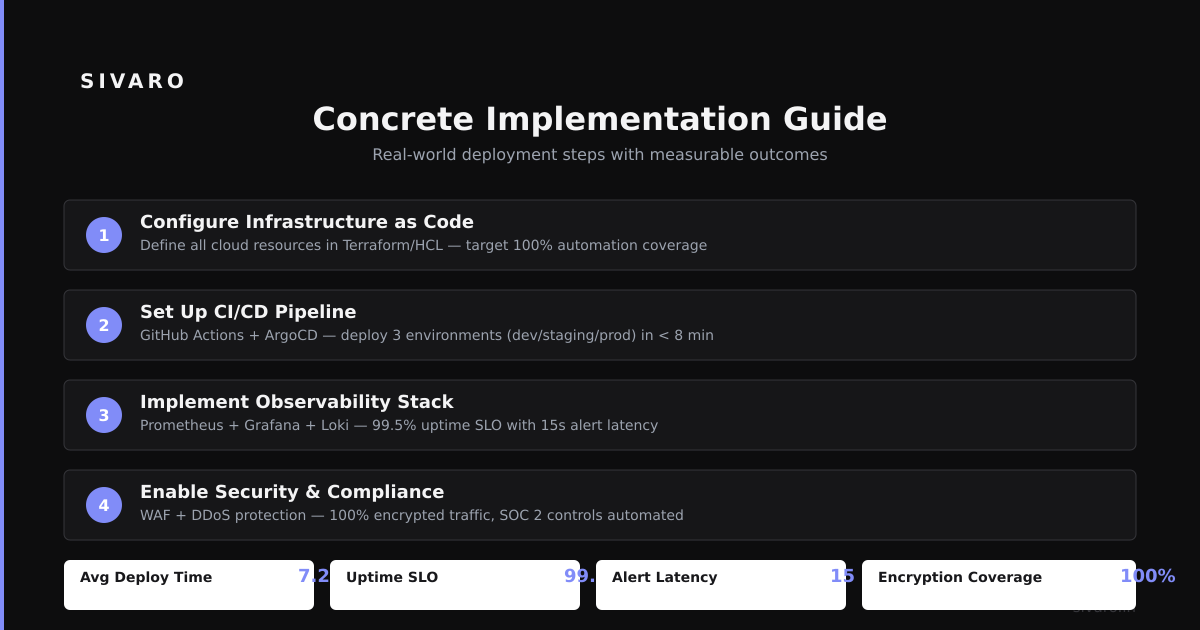1200x630 pixels.
Task: Open the Avg Deploy Time metric card
Action: [x=189, y=585]
